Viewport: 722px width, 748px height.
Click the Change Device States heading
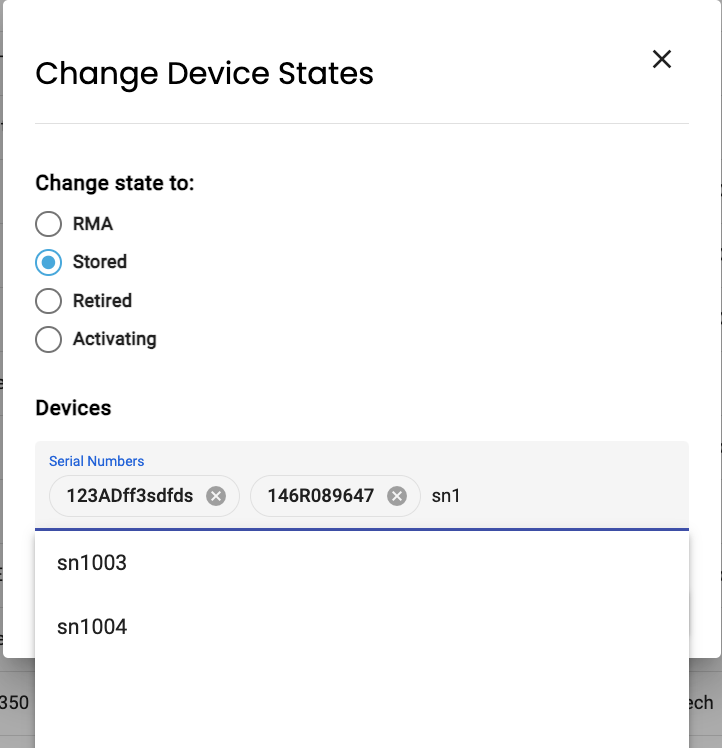tap(204, 74)
